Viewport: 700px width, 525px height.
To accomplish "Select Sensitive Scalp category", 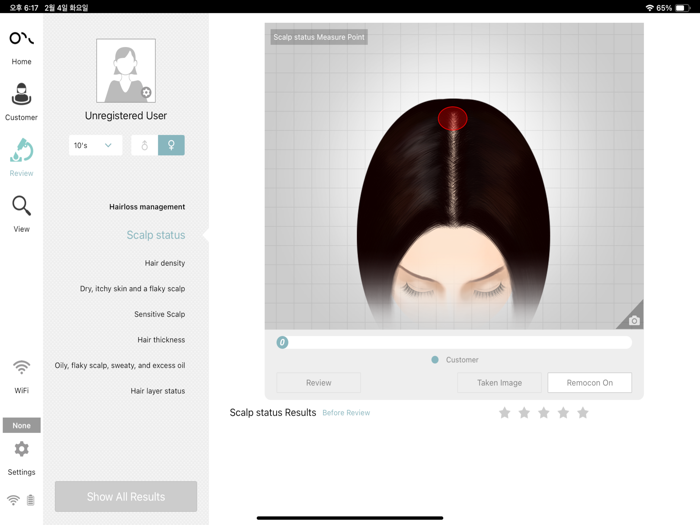I will pos(159,314).
